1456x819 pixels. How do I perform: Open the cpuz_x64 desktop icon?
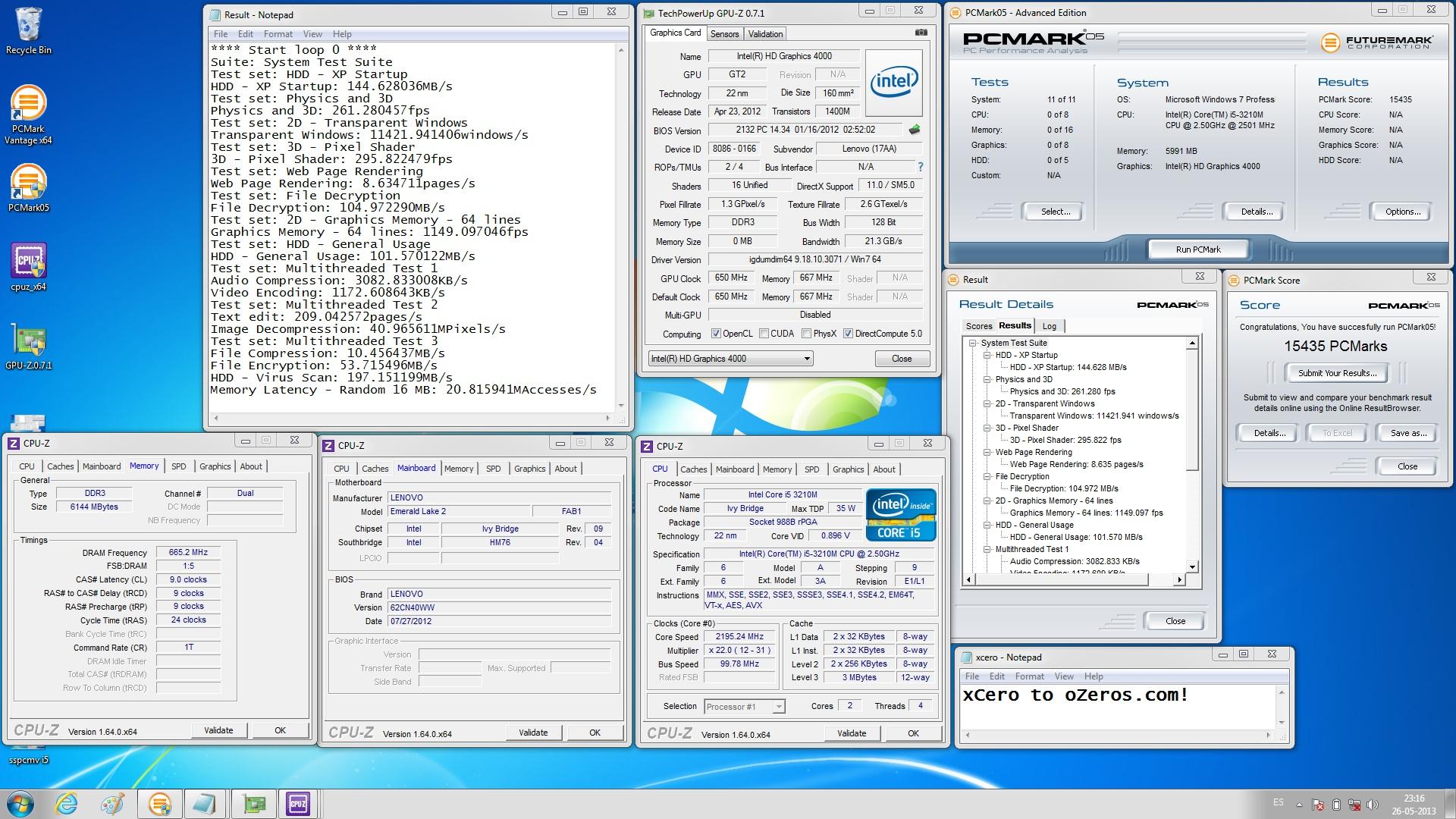pos(28,267)
